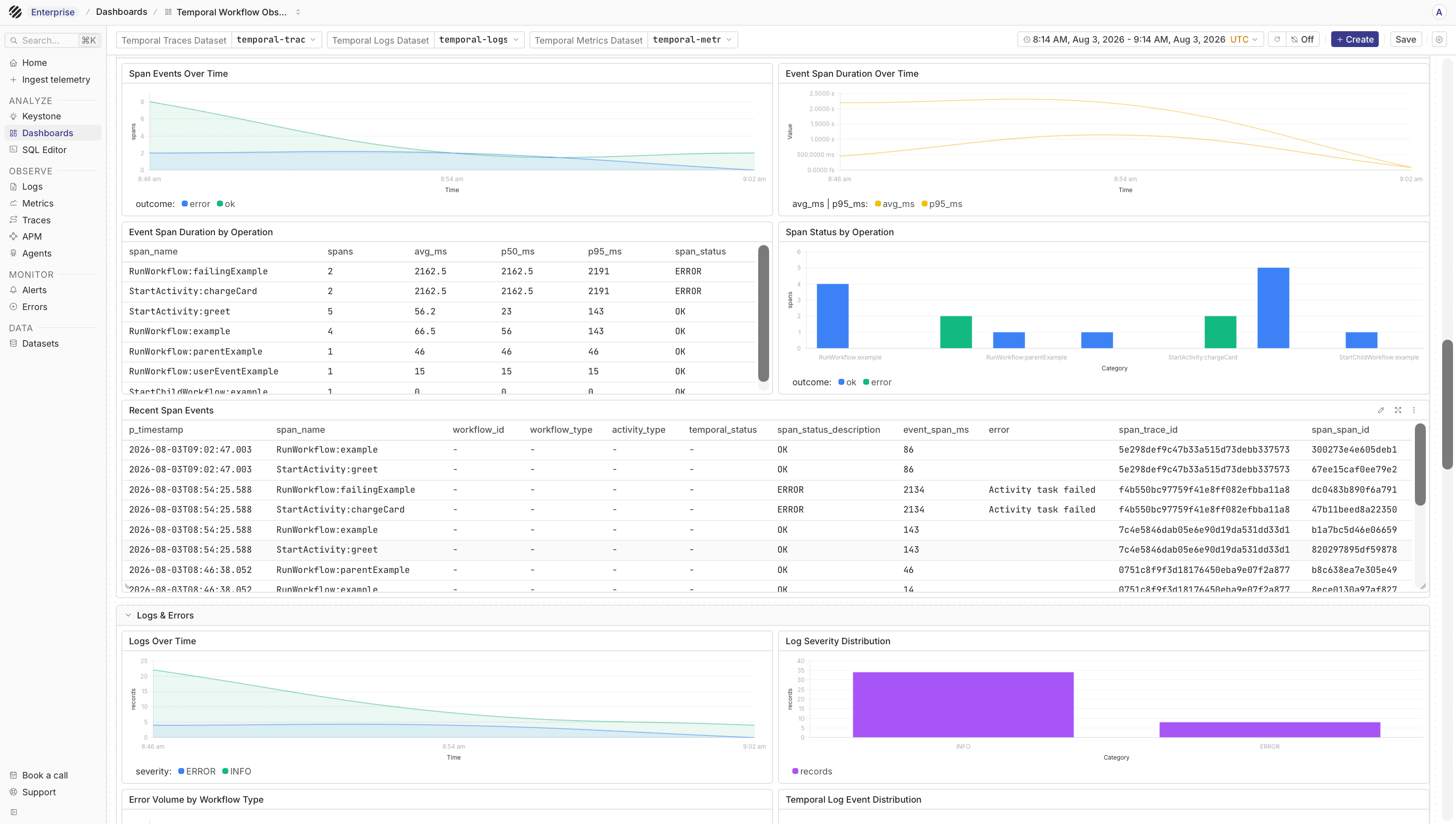This screenshot has width=1456, height=824.
Task: Click the Create button
Action: point(1354,40)
